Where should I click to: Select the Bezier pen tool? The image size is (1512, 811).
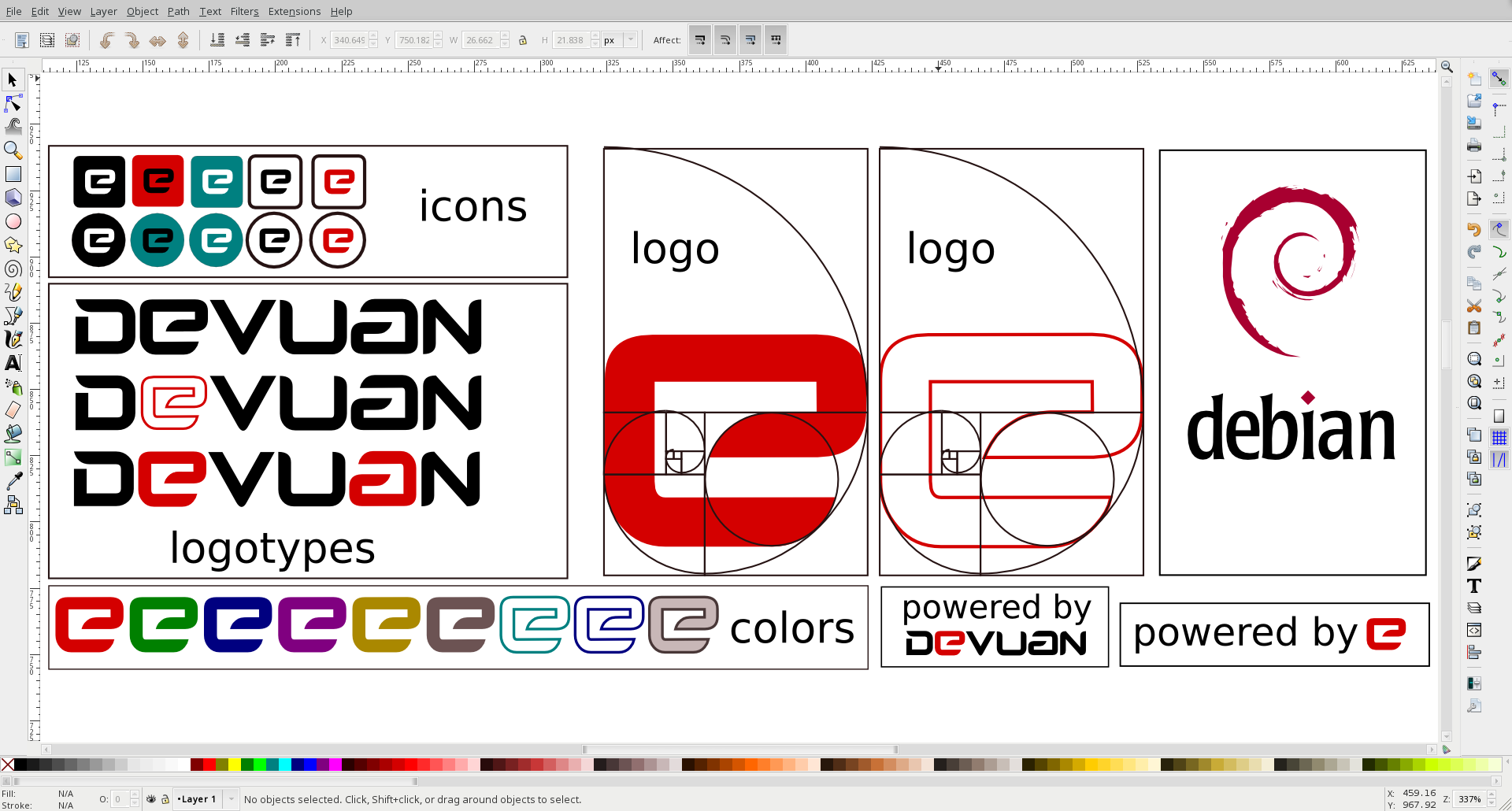13,316
